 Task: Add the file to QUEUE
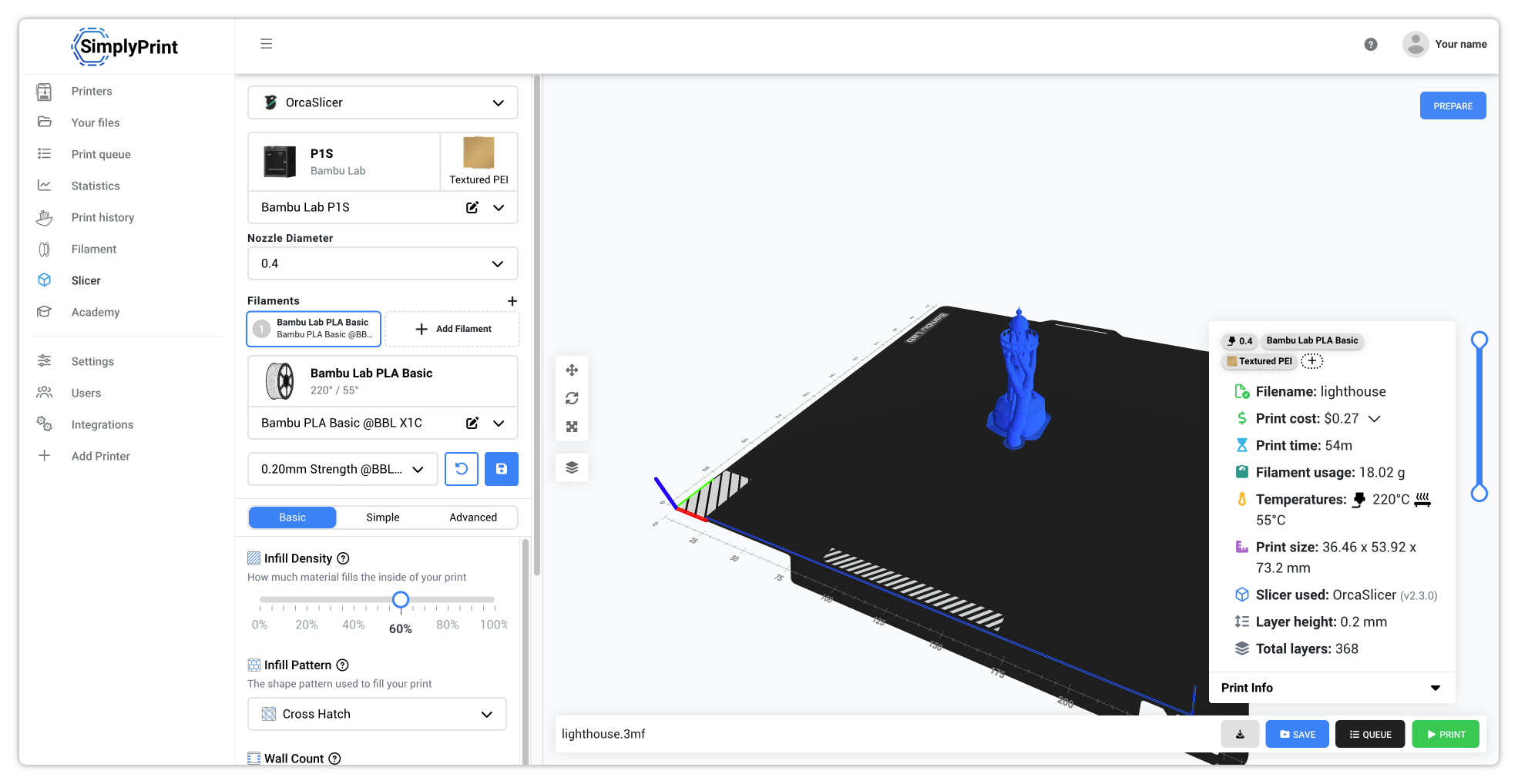[x=1369, y=734]
